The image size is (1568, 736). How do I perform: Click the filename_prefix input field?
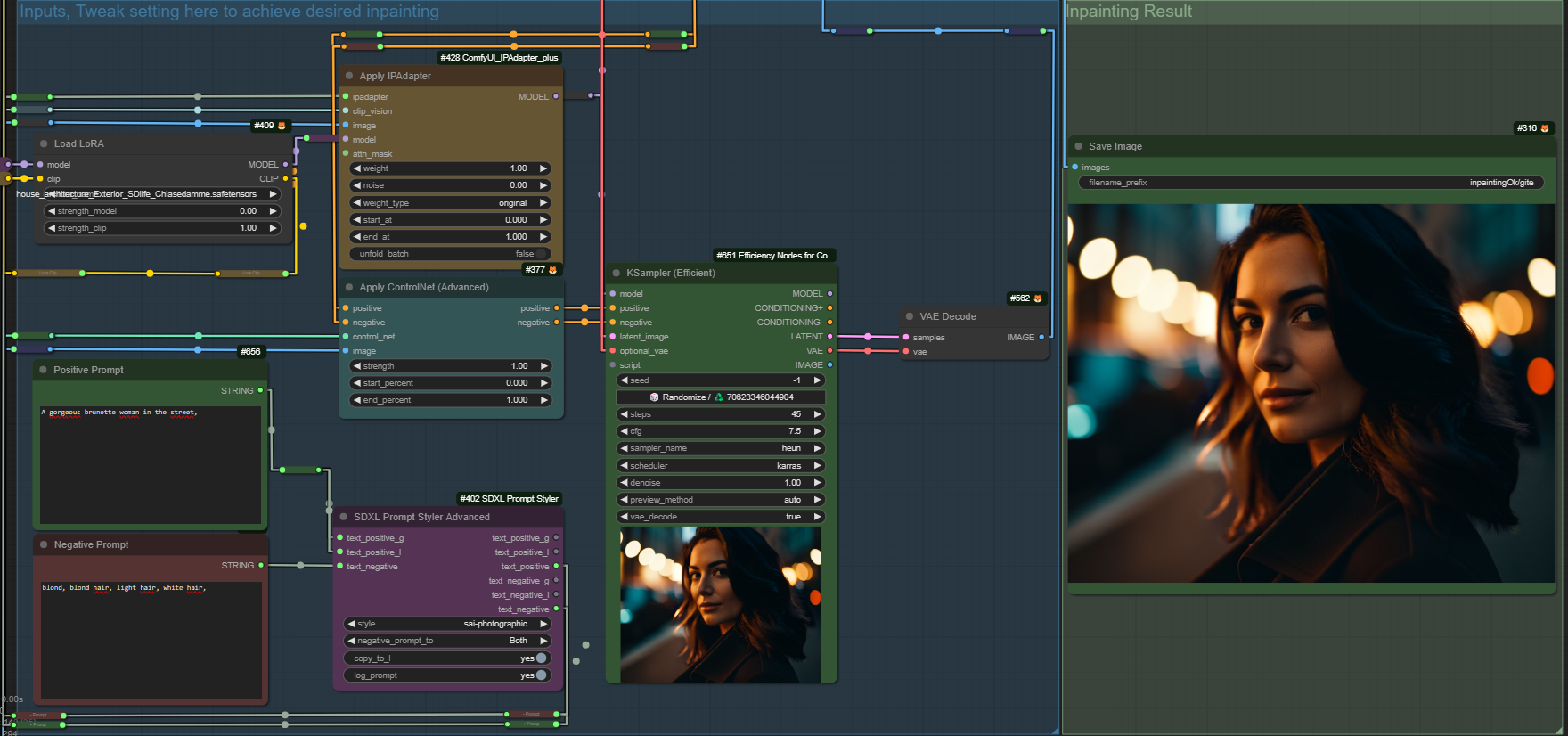click(x=1311, y=183)
